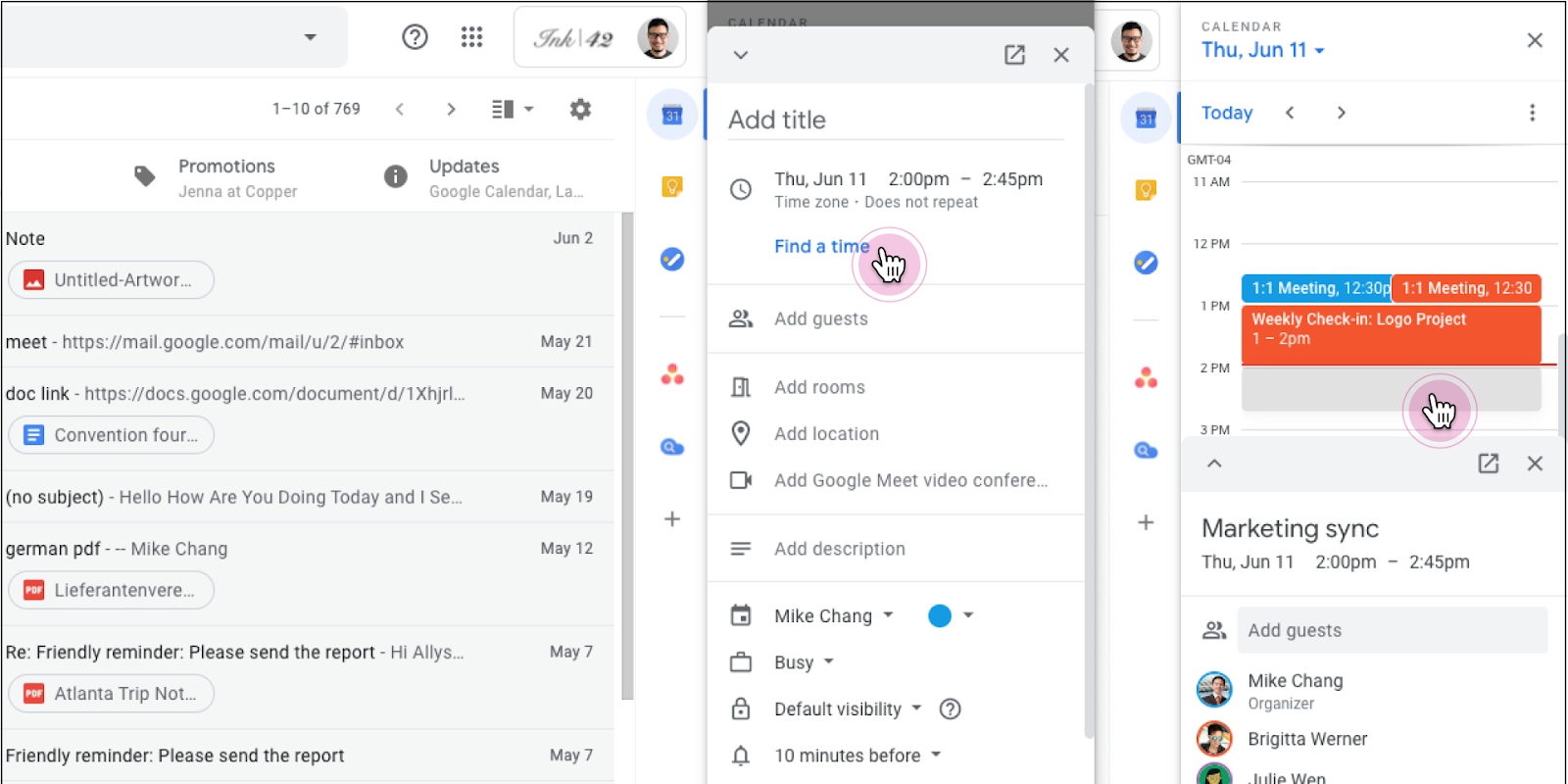Open Tasks in the middle side panel
Image resolution: width=1568 pixels, height=784 pixels.
coord(672,260)
